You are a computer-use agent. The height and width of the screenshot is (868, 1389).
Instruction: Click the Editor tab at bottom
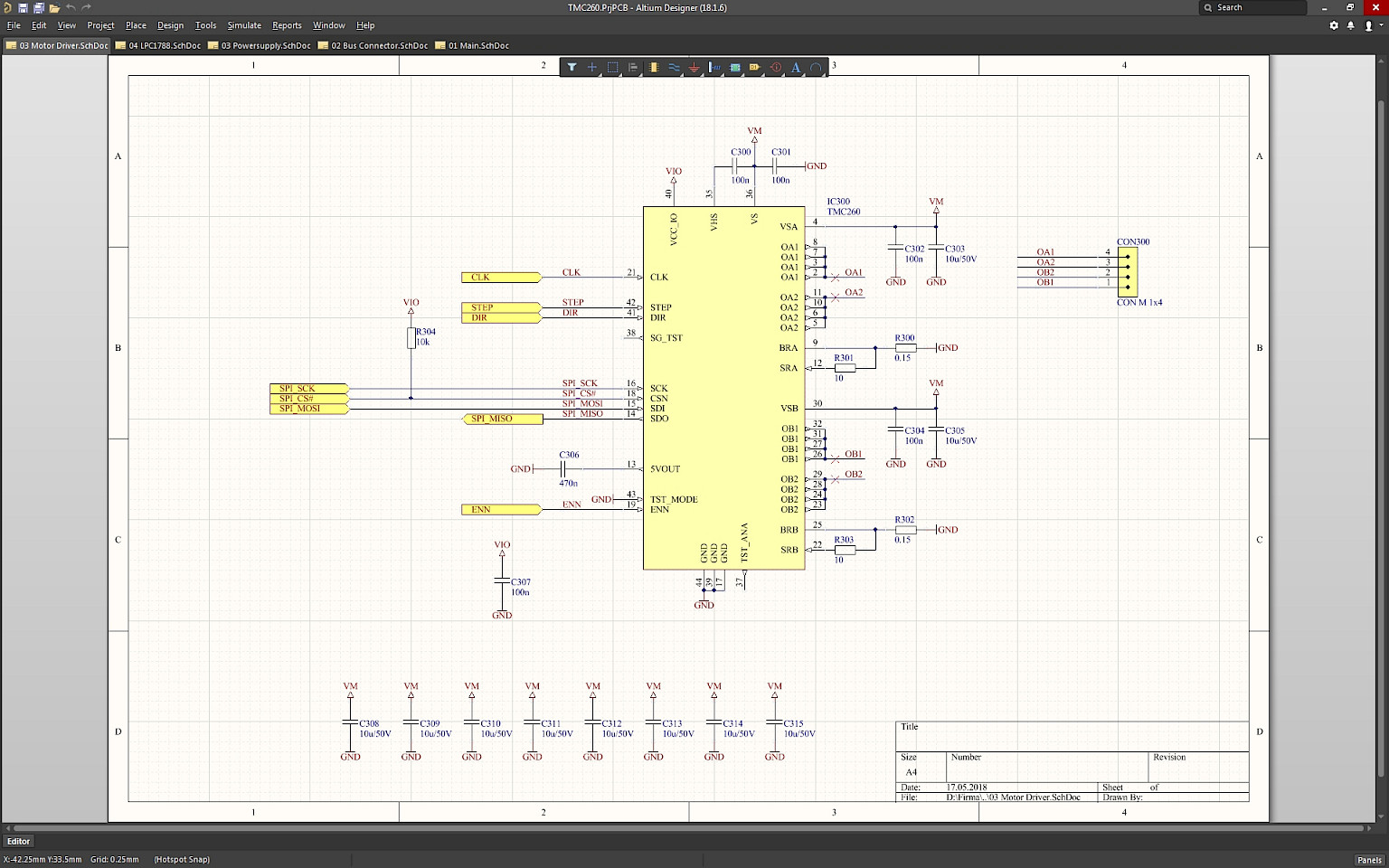(18, 841)
